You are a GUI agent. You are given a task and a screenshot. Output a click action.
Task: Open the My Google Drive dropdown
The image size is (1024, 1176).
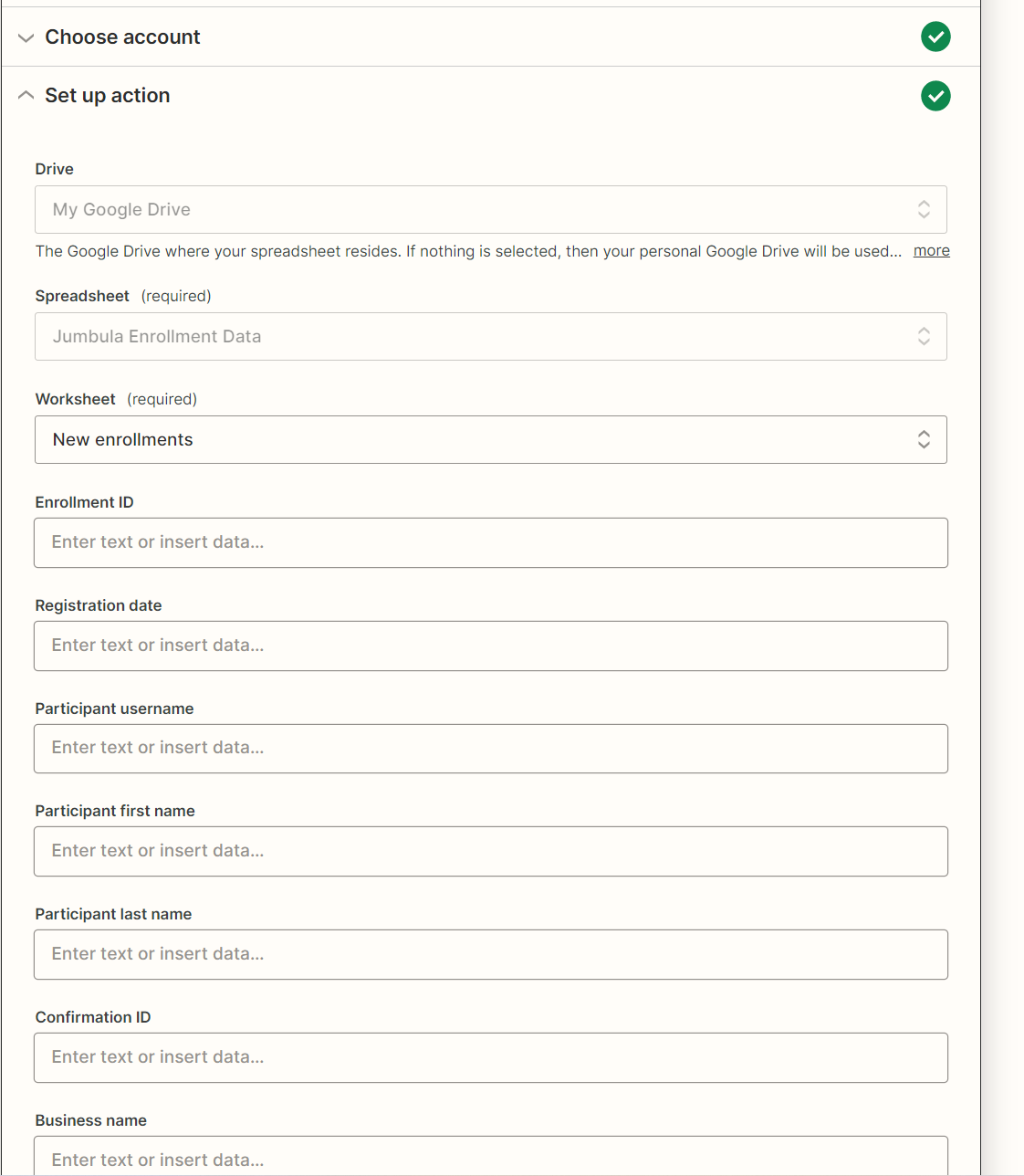491,210
